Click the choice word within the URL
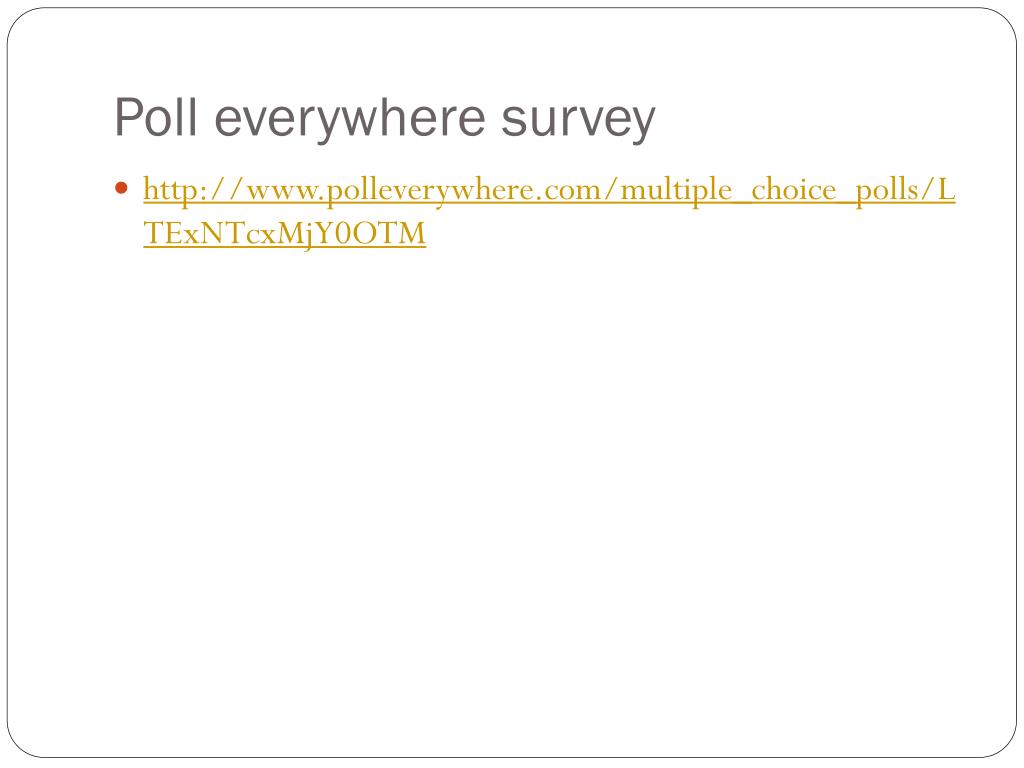This screenshot has width=1024, height=768. pos(793,190)
